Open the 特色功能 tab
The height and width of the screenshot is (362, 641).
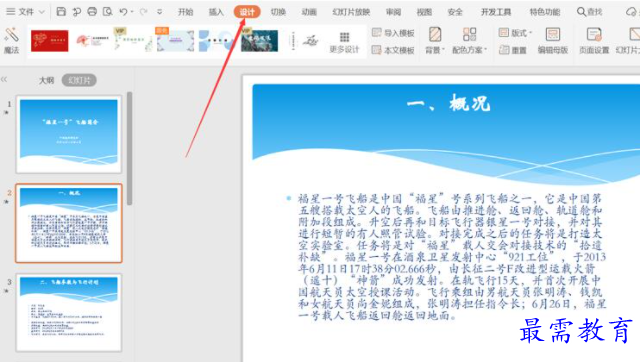pos(545,12)
